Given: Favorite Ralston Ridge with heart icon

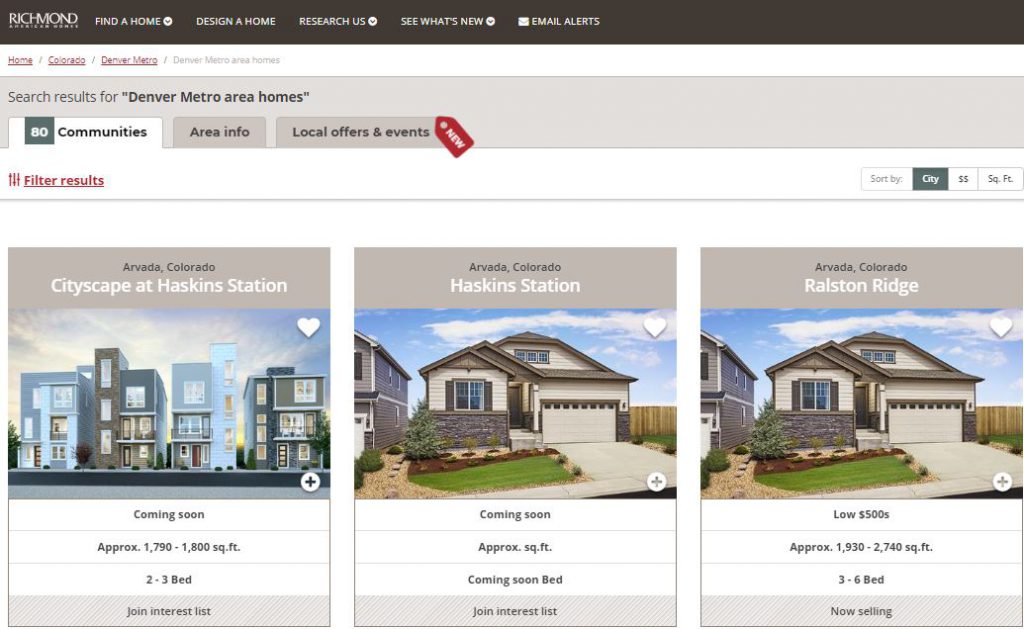Looking at the screenshot, I should 1001,327.
